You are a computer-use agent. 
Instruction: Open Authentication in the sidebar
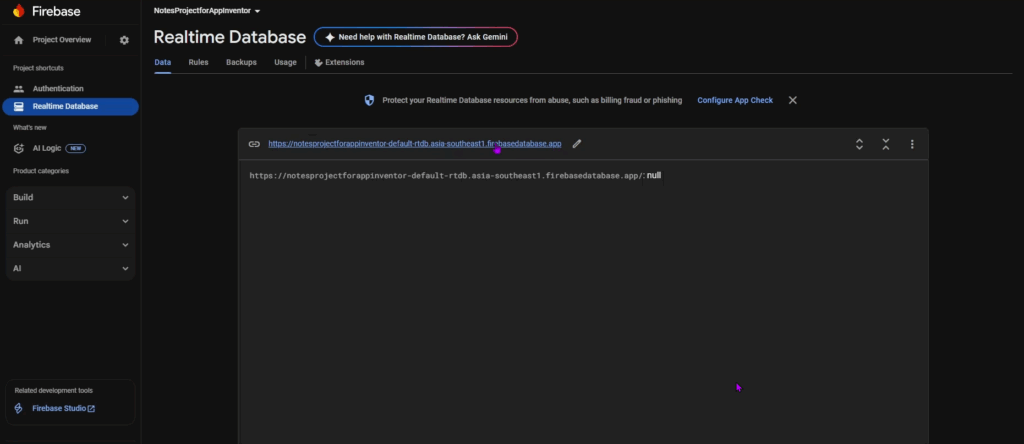point(57,89)
